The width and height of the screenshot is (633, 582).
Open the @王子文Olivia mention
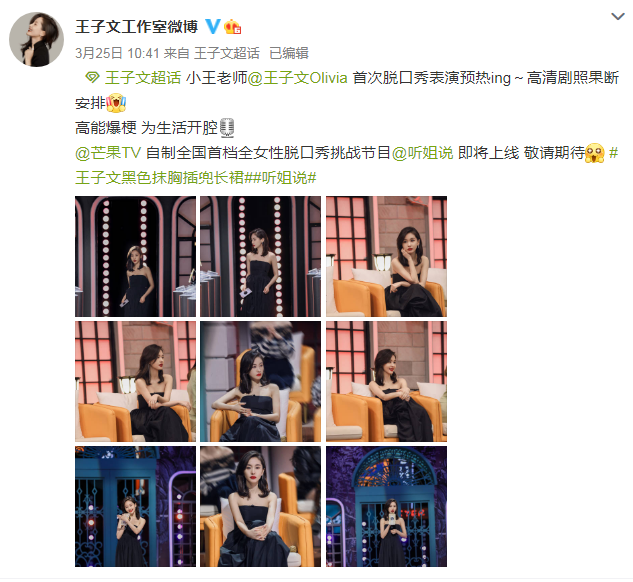pyautogui.click(x=297, y=77)
